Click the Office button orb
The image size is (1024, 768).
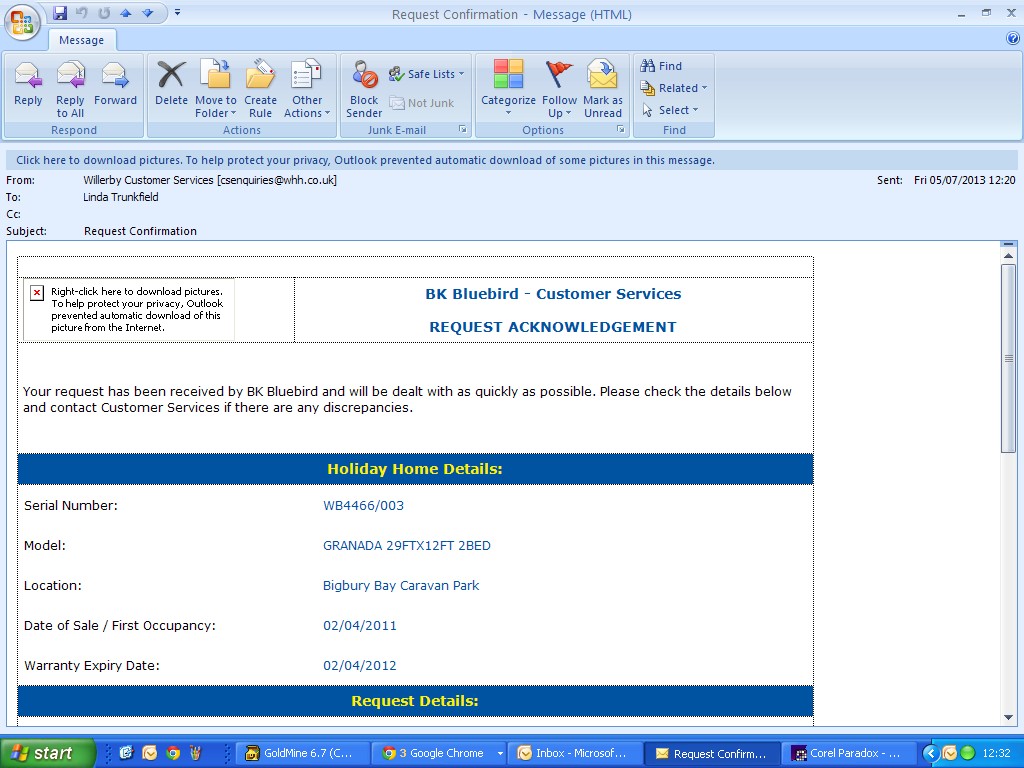click(x=22, y=23)
